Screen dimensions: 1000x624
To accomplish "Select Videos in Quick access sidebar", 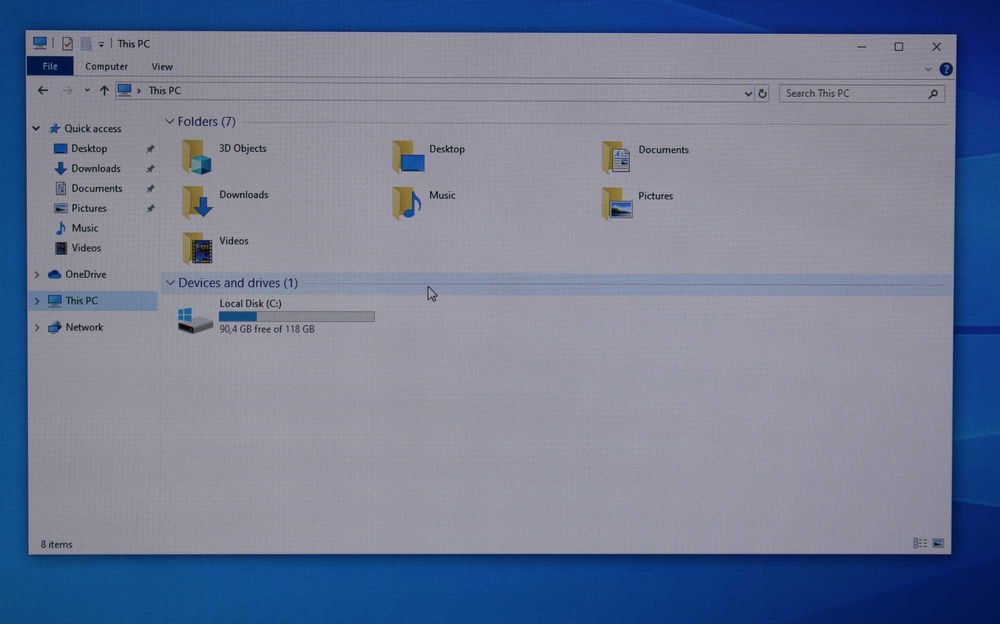I will point(85,248).
